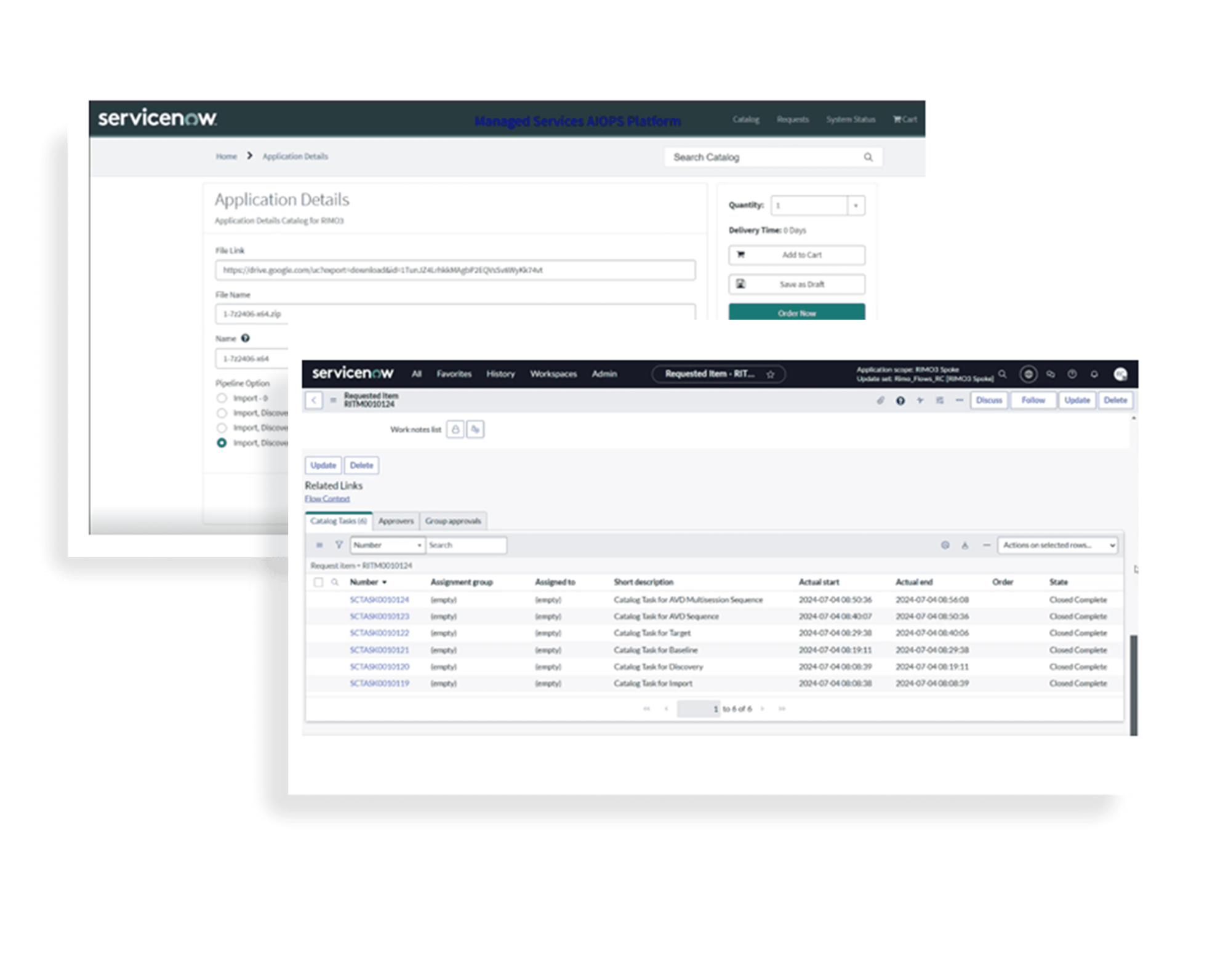Screen dimensions: 1231x980
Task: Click the Add to Cart button
Action: [x=796, y=255]
